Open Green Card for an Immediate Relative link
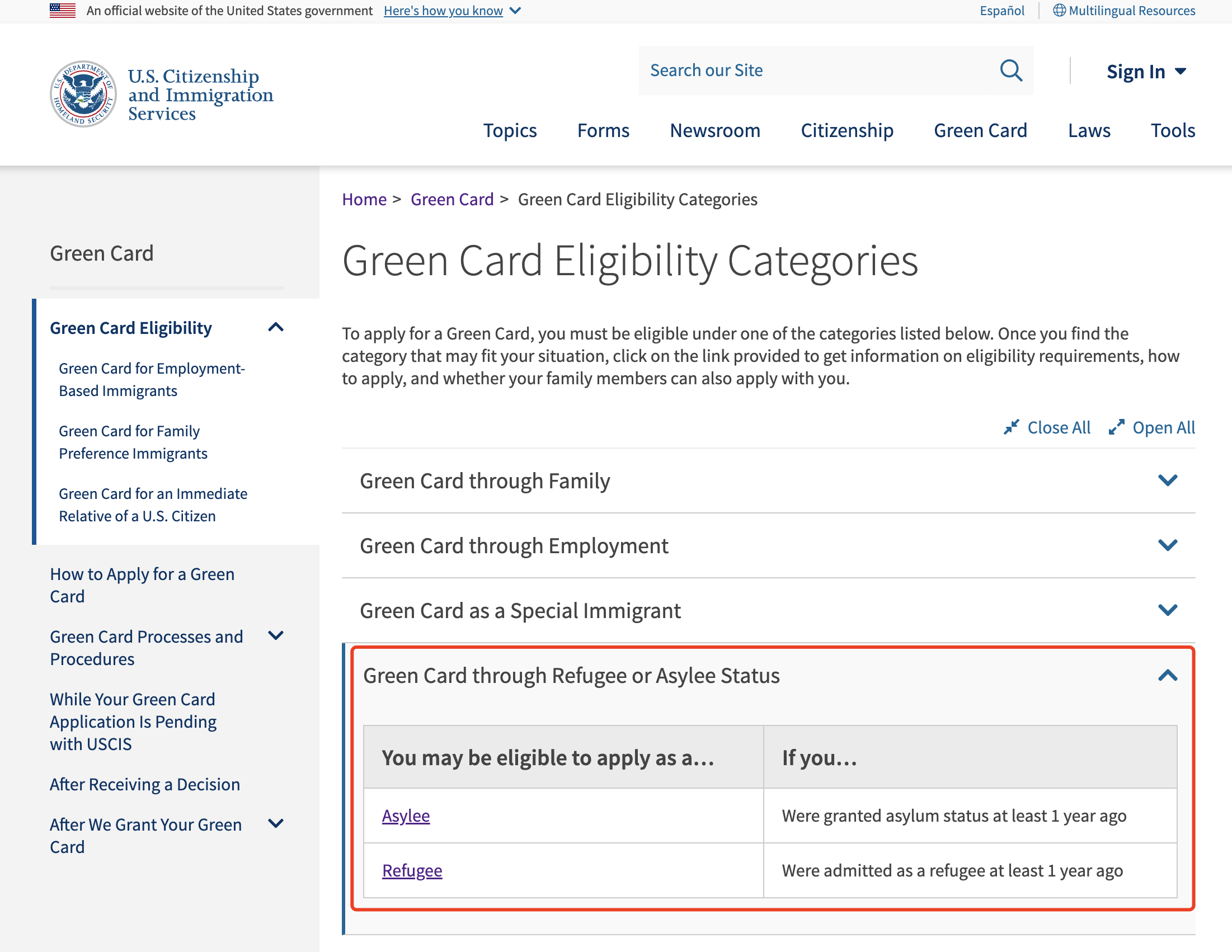The height and width of the screenshot is (952, 1232). click(x=153, y=505)
